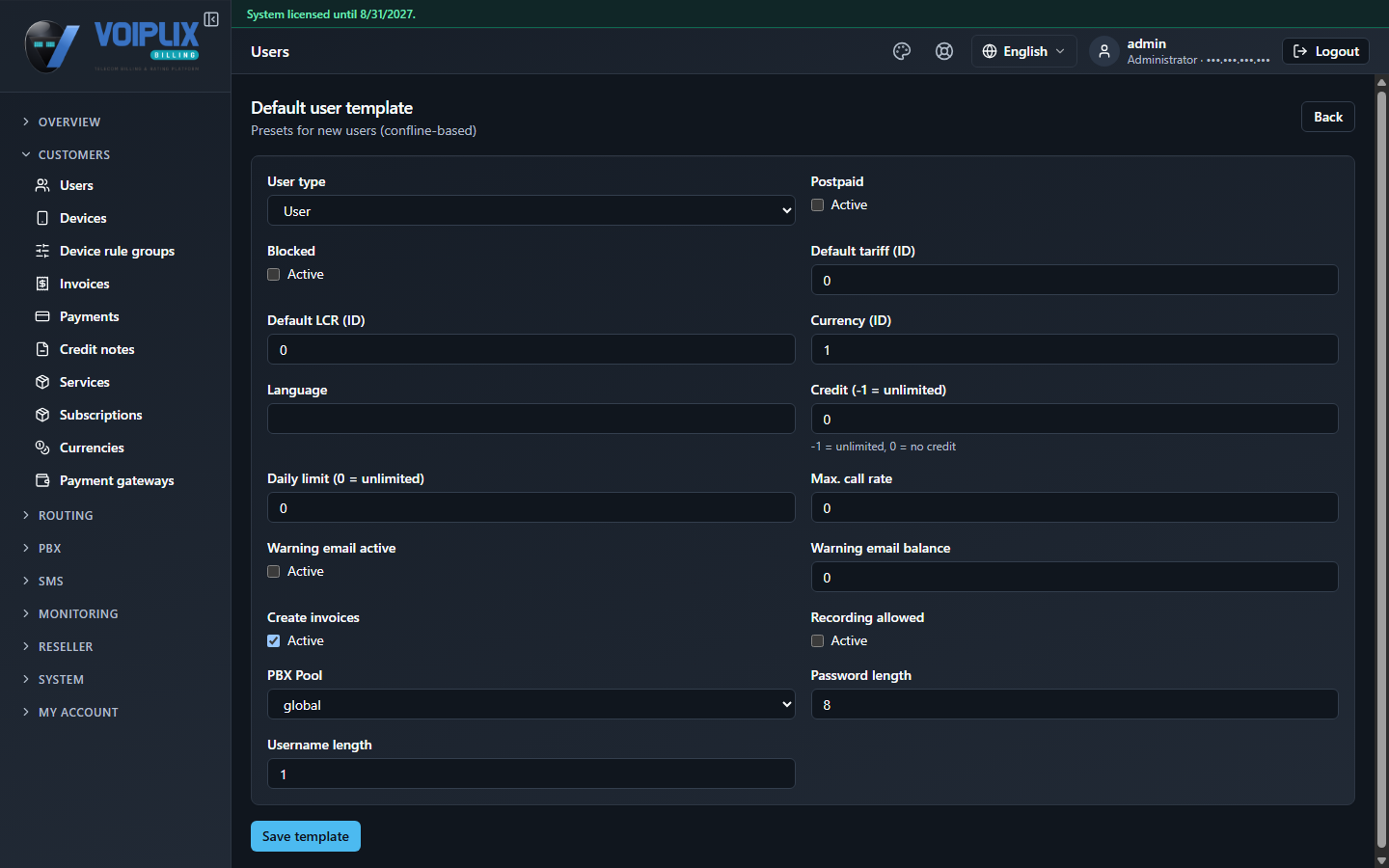
Task: Click the Save template button
Action: coord(306,836)
